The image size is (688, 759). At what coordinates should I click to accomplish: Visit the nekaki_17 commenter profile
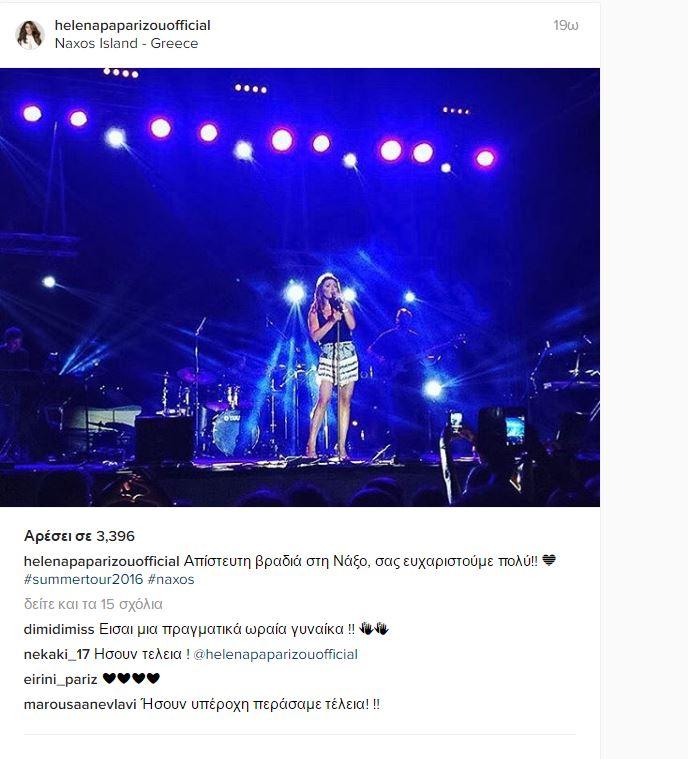pos(57,654)
